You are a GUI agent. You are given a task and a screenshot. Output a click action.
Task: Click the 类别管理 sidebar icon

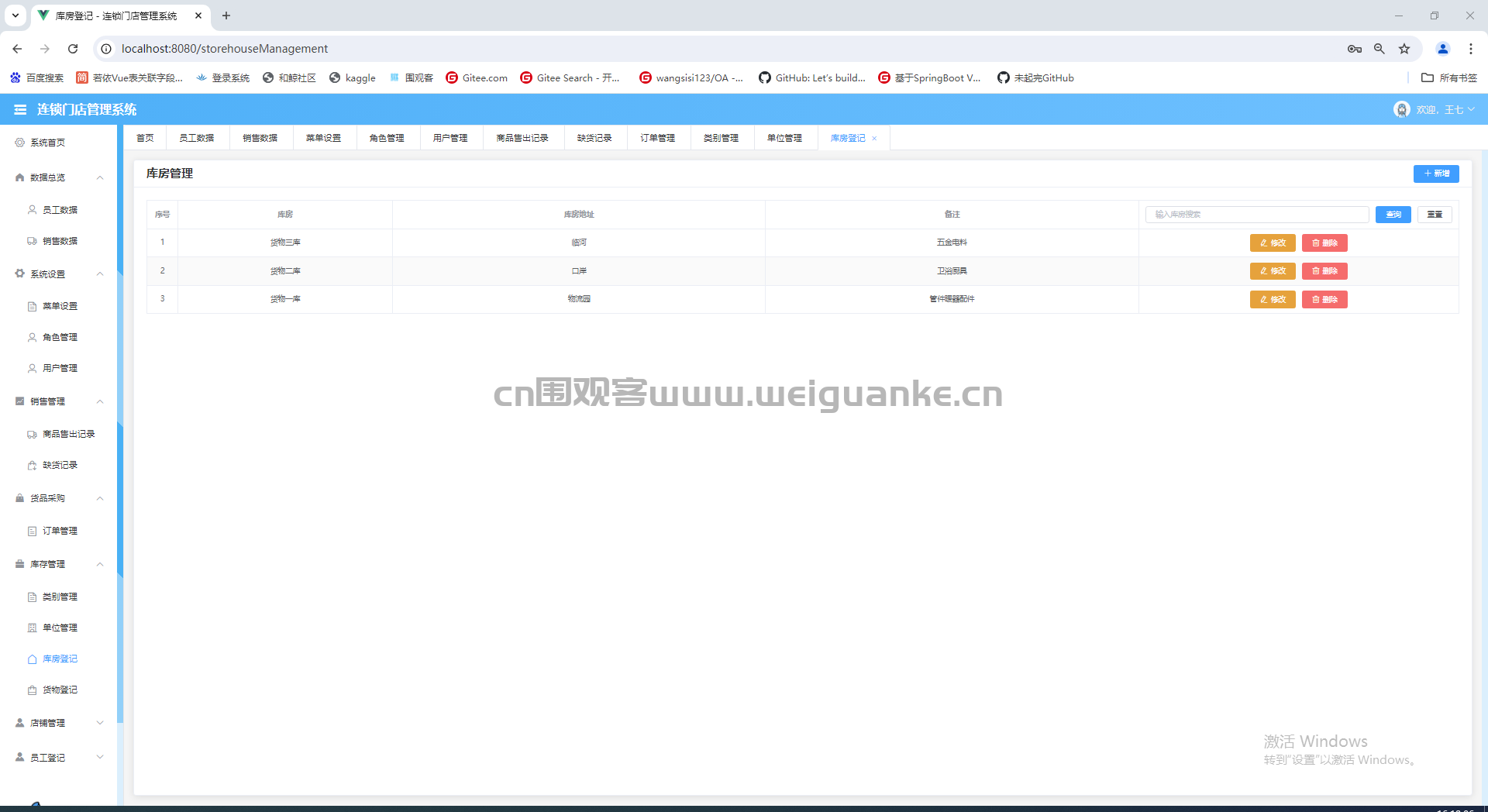32,597
